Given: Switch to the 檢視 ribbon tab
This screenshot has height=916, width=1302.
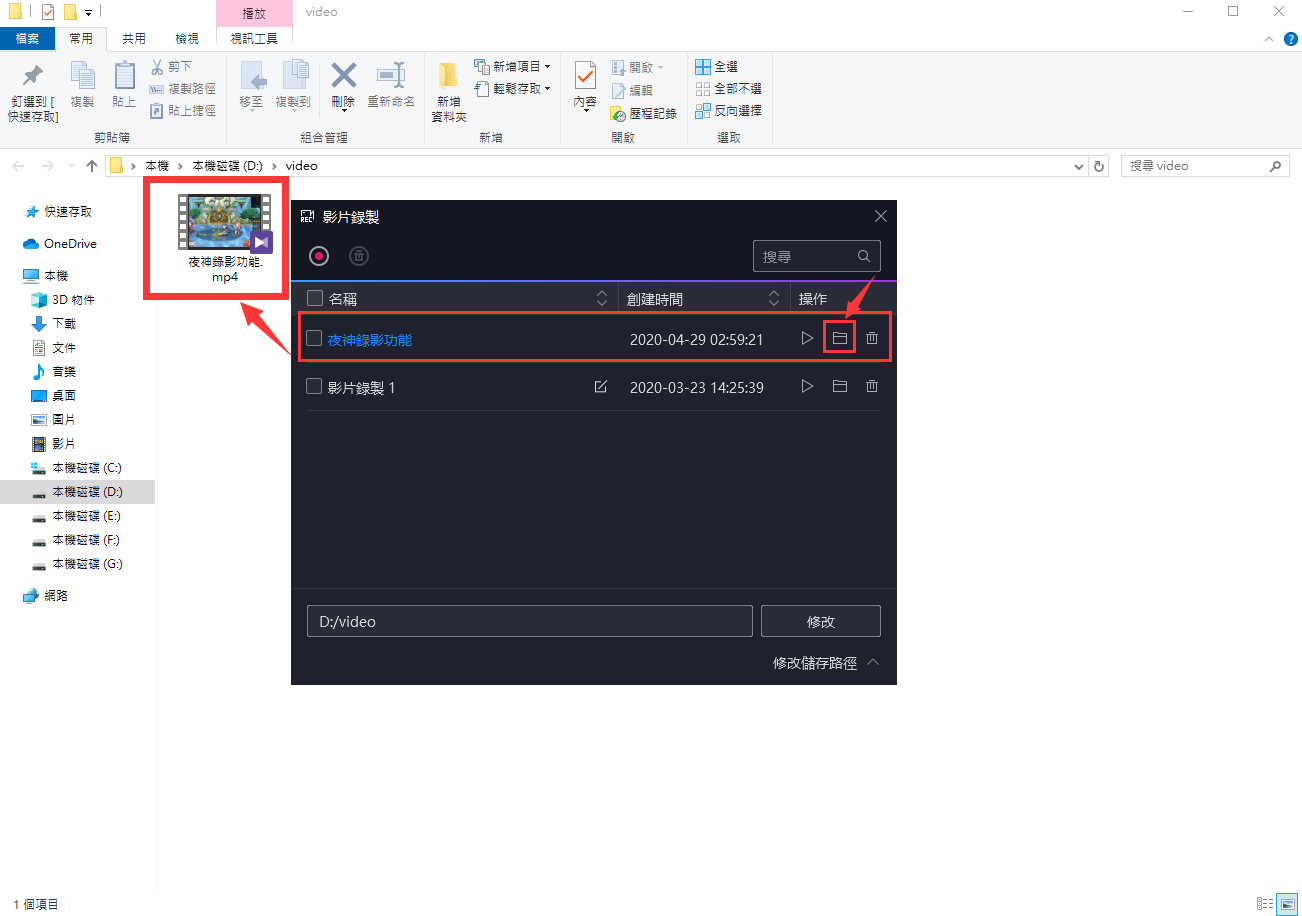Looking at the screenshot, I should click(187, 39).
